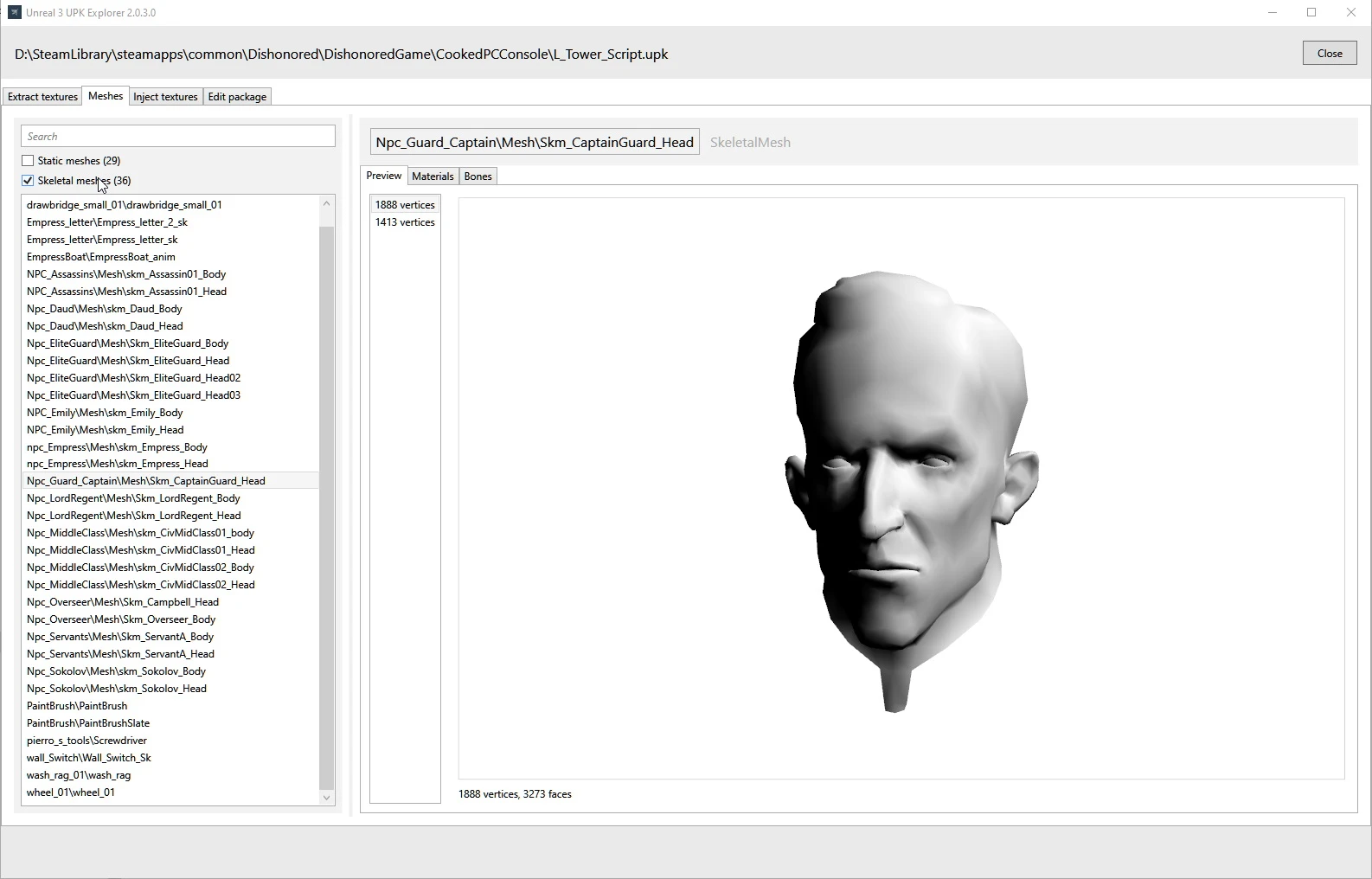Viewport: 1372px width, 879px height.
Task: Click the mesh name path field
Action: (x=534, y=143)
